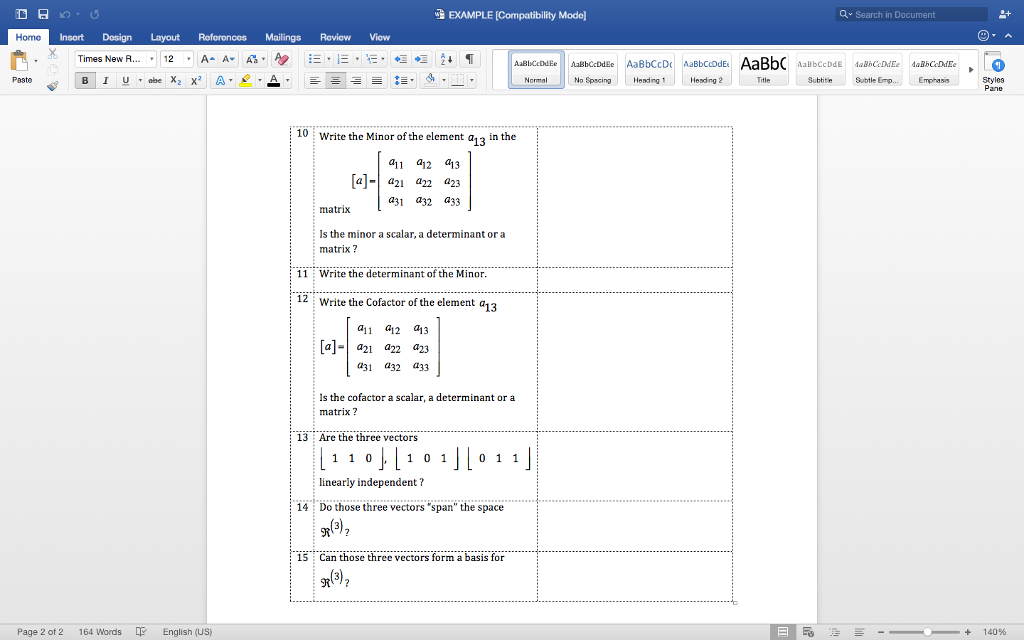This screenshot has width=1024, height=640.
Task: Toggle Italic formatting
Action: coord(105,80)
